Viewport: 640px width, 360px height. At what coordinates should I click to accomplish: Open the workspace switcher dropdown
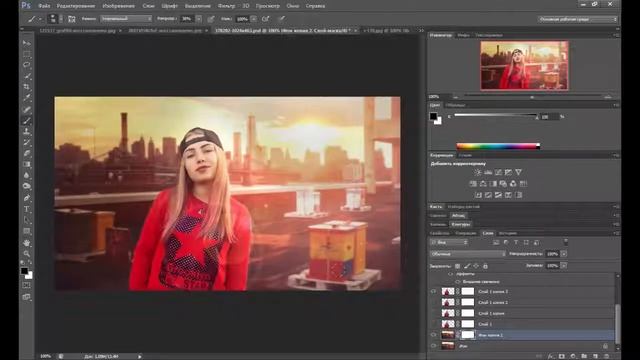[578, 19]
